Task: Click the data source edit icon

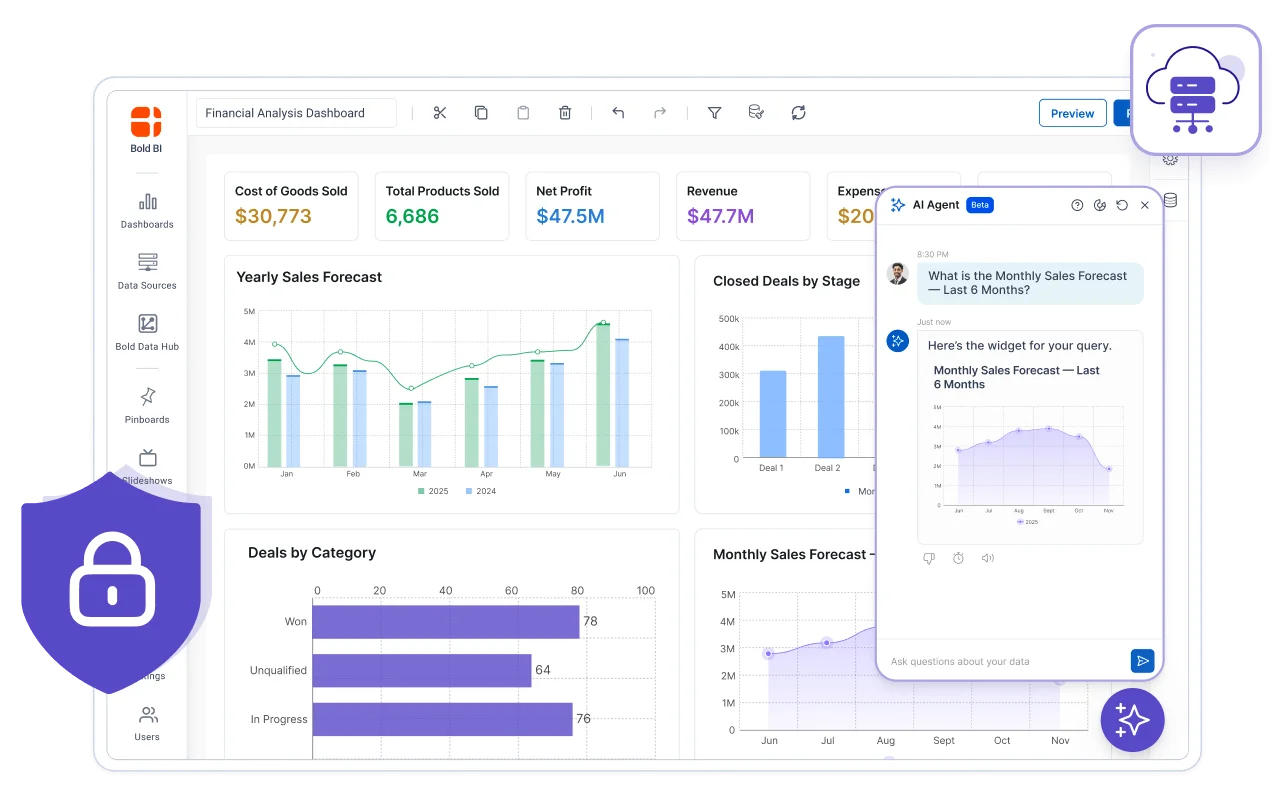Action: tap(757, 113)
